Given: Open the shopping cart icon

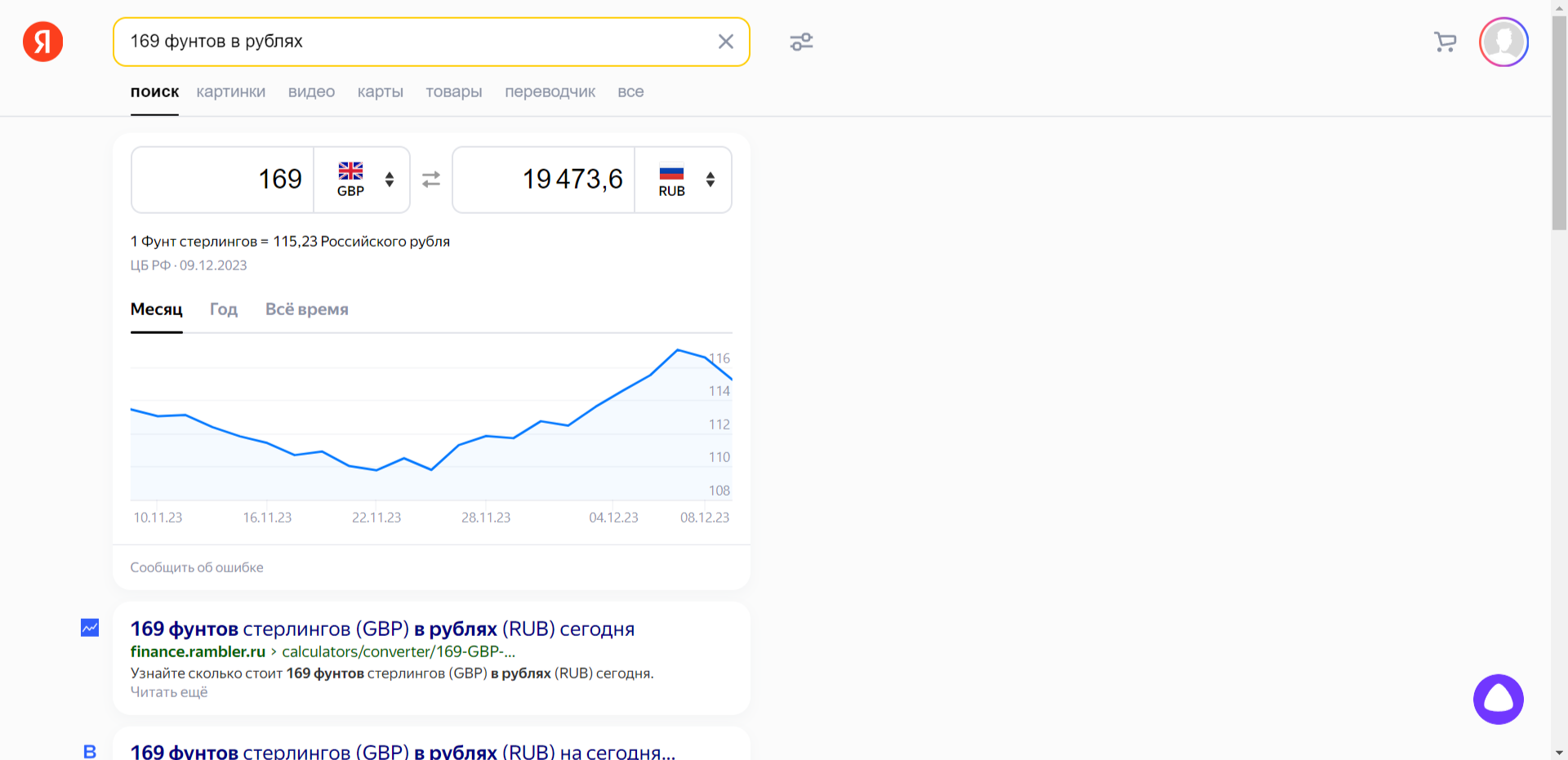Looking at the screenshot, I should point(1445,42).
